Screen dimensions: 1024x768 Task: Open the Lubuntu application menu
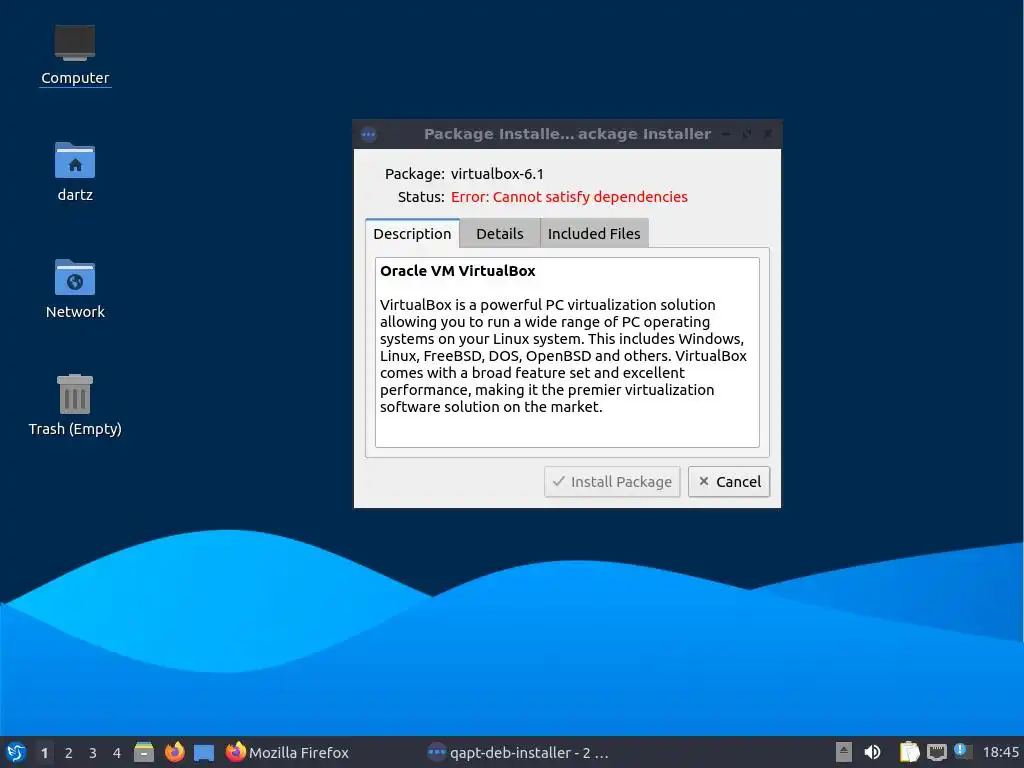[x=16, y=752]
